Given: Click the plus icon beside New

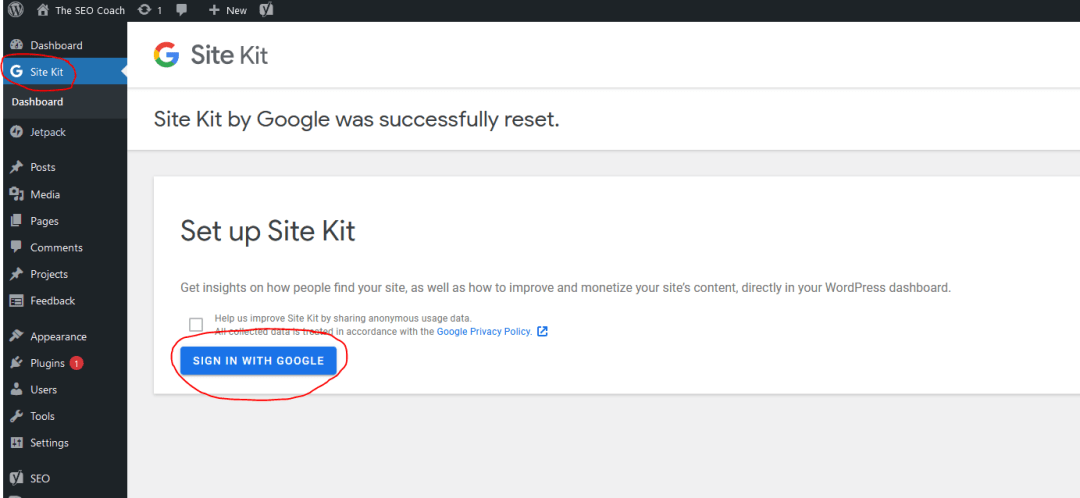Looking at the screenshot, I should (214, 10).
